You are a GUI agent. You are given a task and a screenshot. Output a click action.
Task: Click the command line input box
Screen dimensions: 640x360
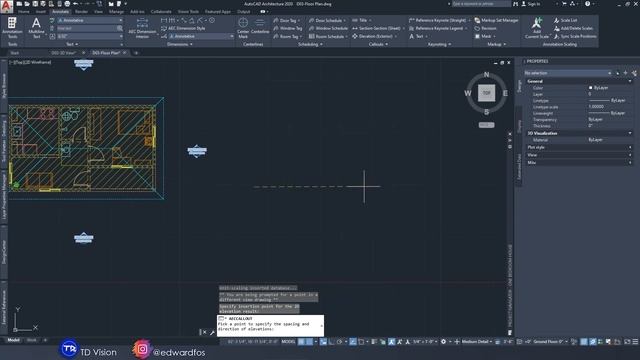[x=270, y=326]
